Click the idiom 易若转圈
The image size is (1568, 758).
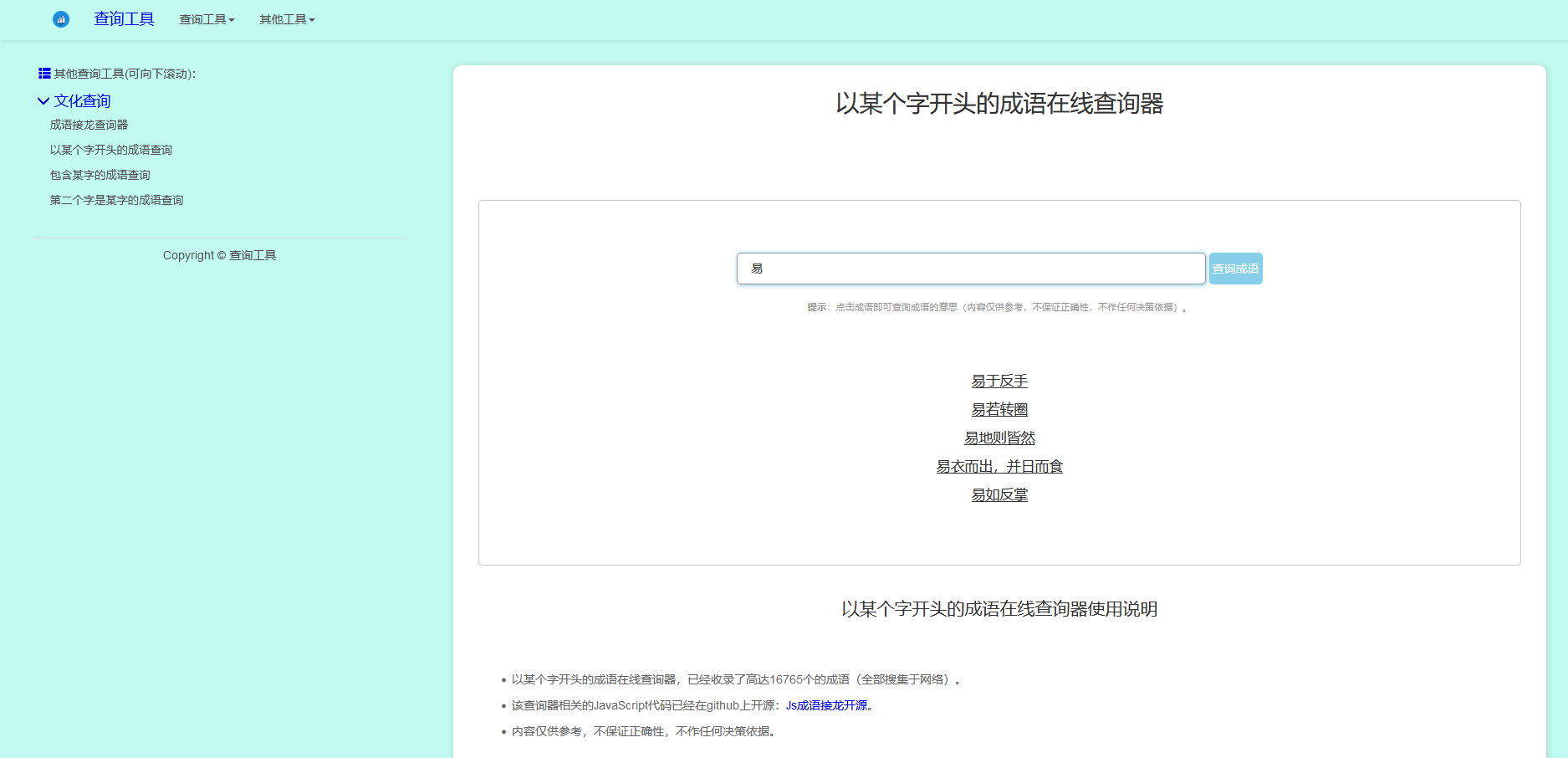tap(999, 410)
